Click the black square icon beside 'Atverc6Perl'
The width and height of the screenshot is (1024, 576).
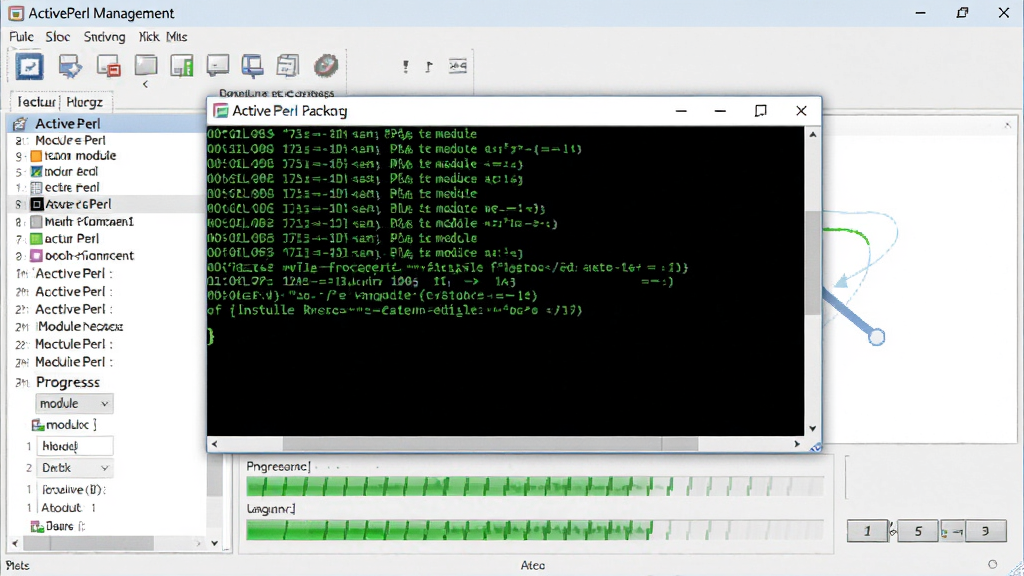[37, 204]
